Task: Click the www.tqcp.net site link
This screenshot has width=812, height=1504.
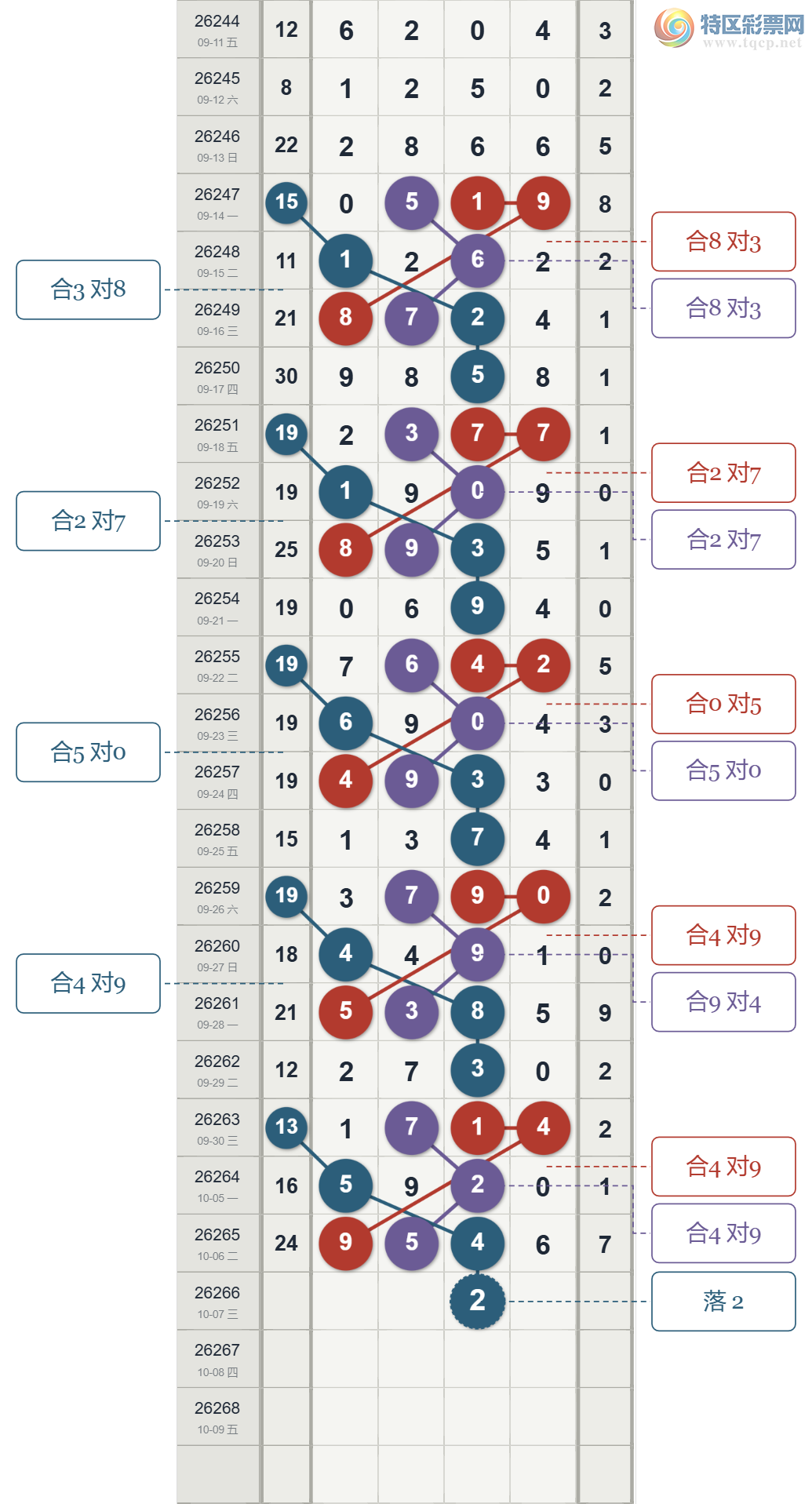Action: 752,43
